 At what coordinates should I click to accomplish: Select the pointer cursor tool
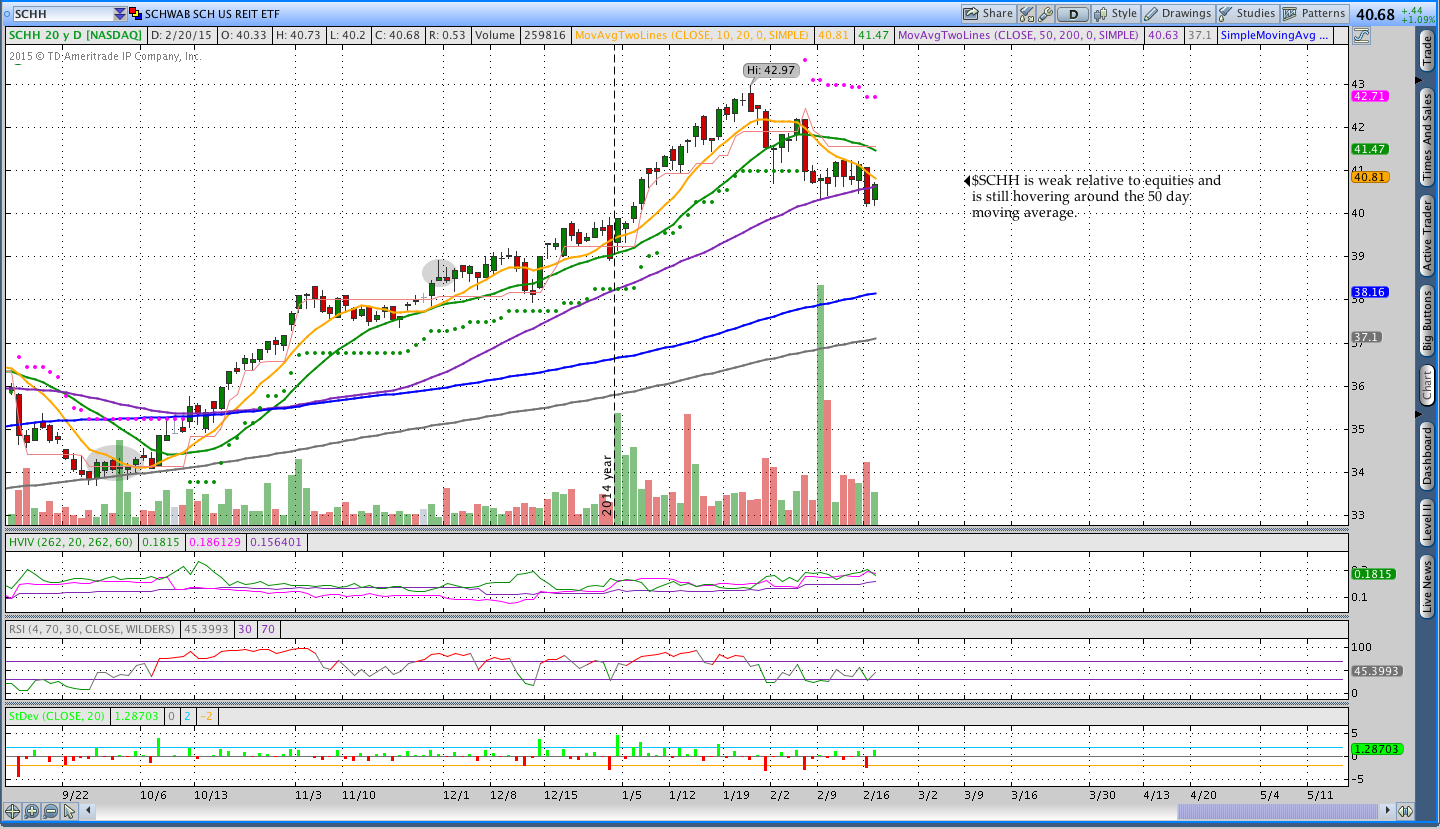[x=69, y=811]
